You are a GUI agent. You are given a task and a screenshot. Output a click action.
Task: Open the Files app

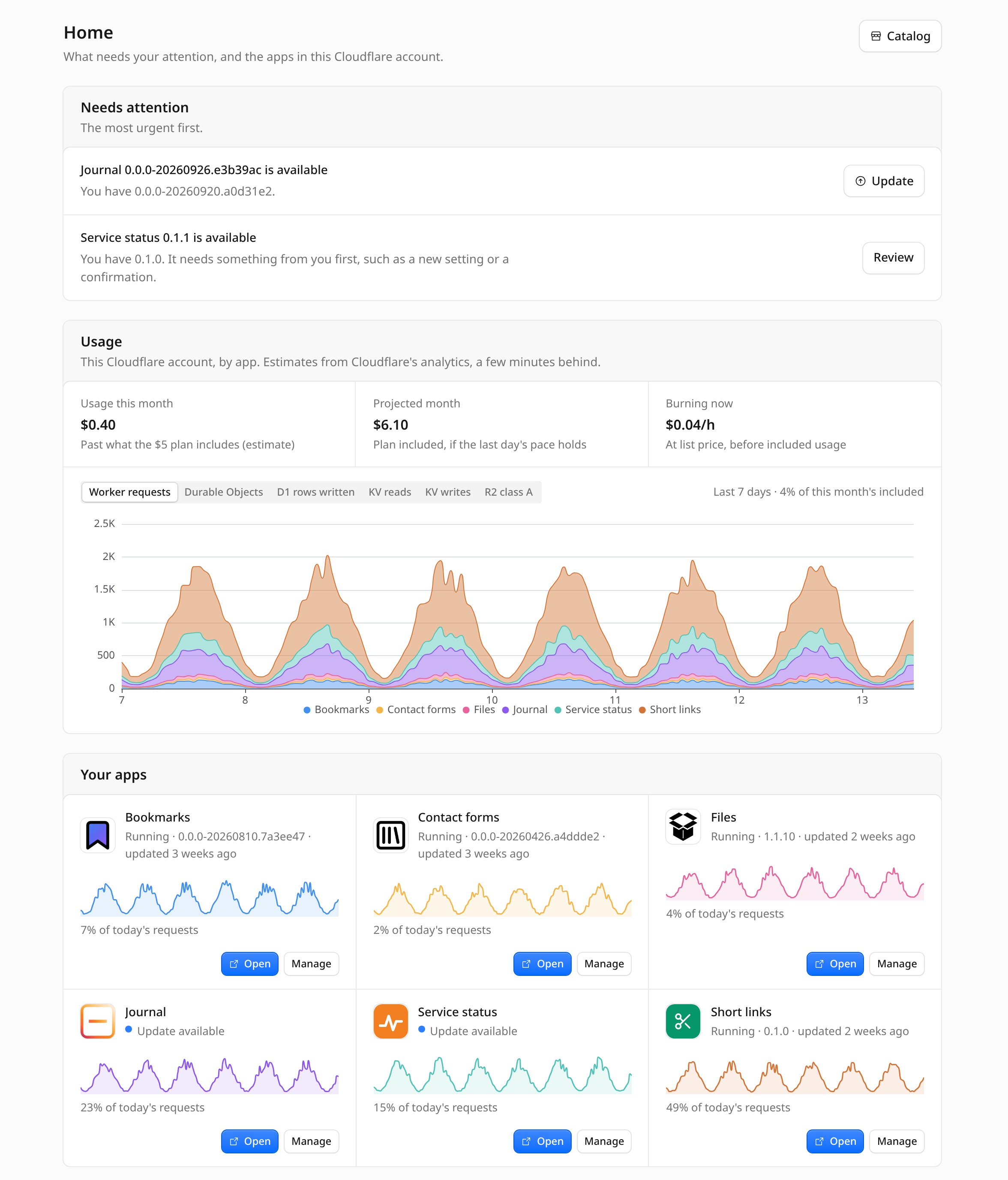point(835,964)
